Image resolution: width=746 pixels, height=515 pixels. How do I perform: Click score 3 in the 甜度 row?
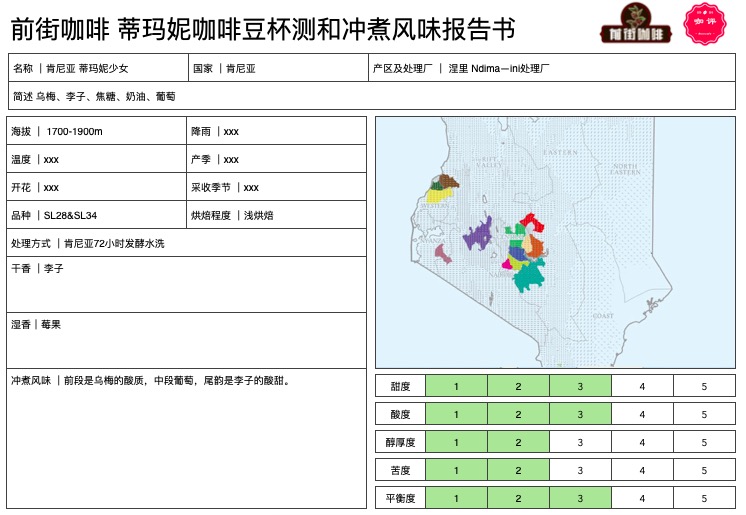580,386
